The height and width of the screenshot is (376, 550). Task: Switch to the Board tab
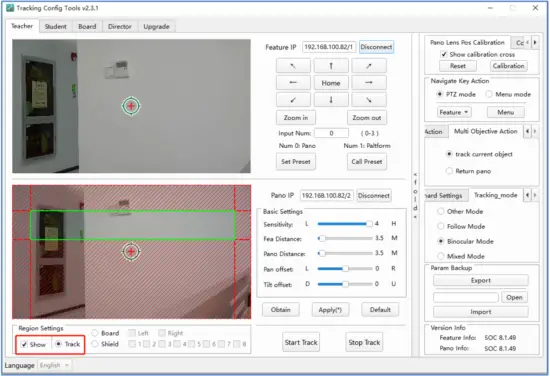(87, 26)
